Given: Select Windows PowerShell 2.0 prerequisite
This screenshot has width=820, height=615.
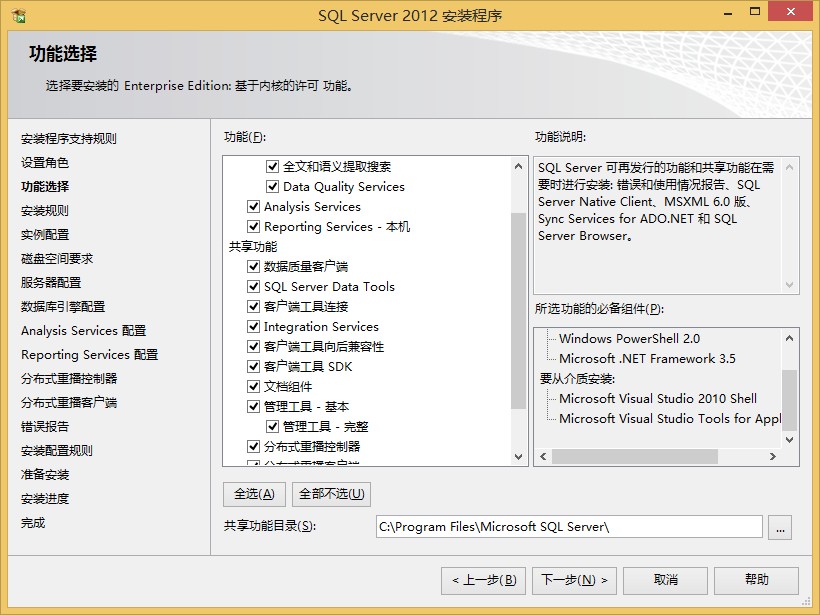Looking at the screenshot, I should click(x=629, y=339).
